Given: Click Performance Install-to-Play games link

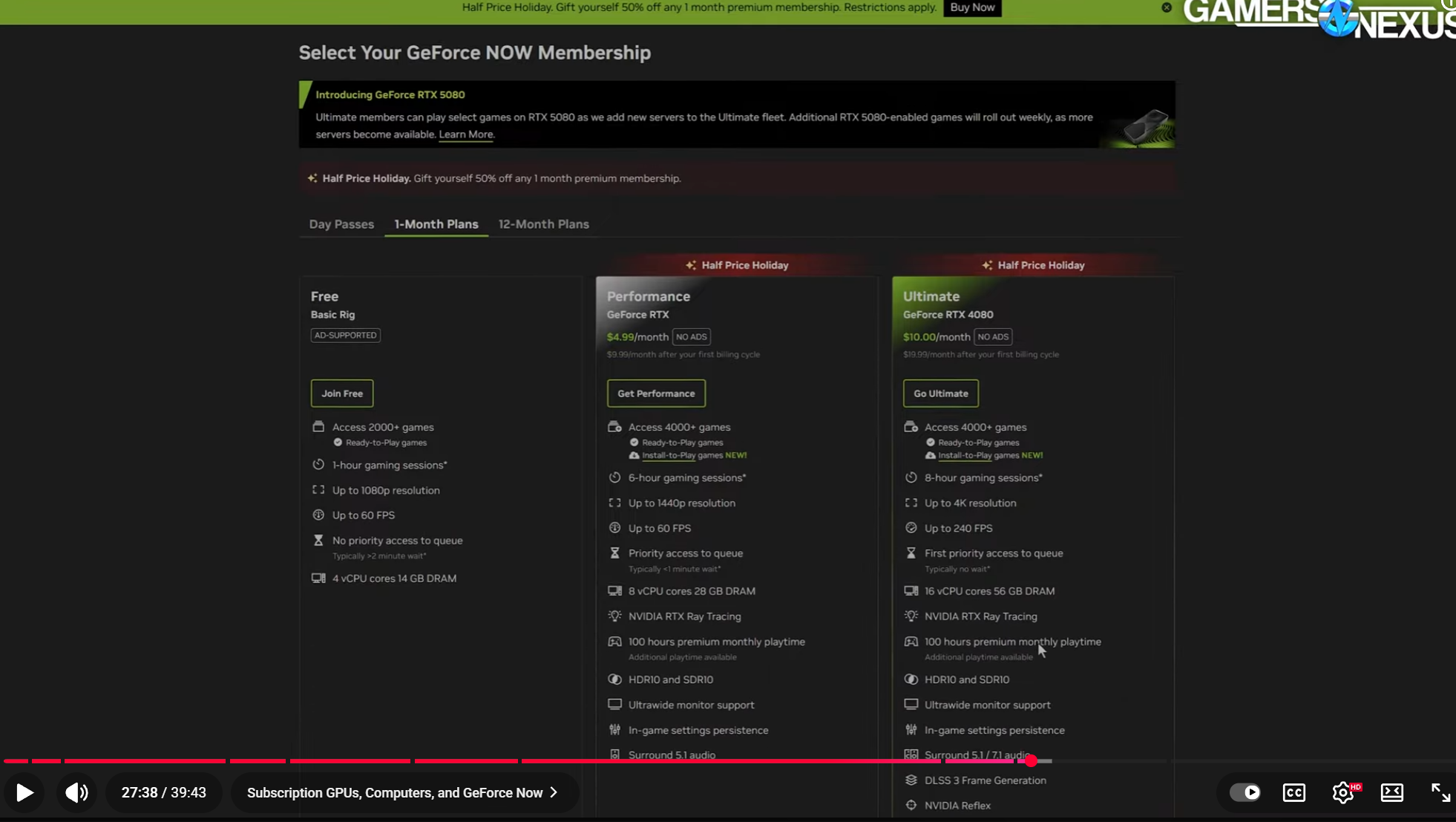Looking at the screenshot, I should (x=669, y=455).
